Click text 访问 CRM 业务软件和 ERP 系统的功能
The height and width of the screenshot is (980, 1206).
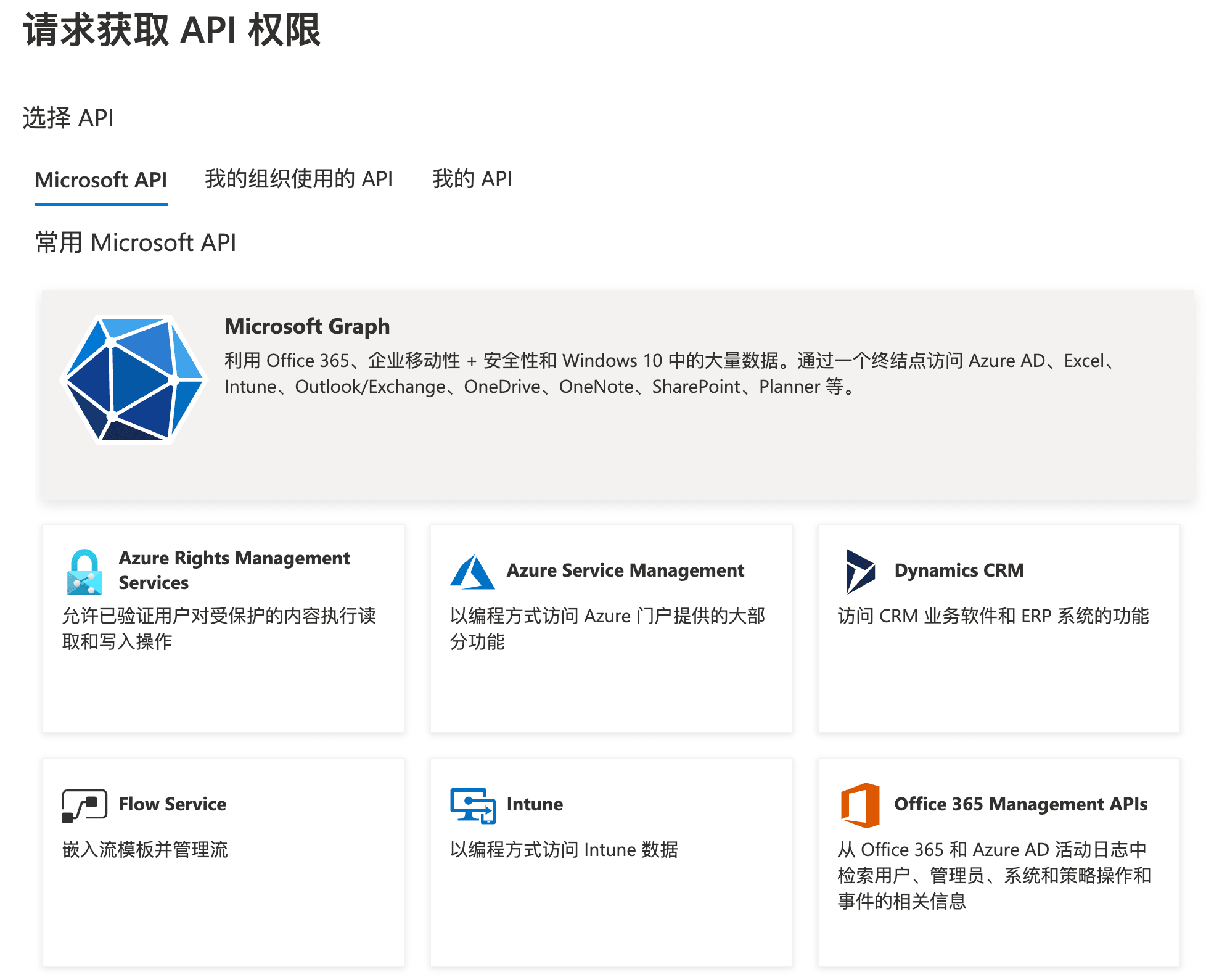click(x=993, y=616)
